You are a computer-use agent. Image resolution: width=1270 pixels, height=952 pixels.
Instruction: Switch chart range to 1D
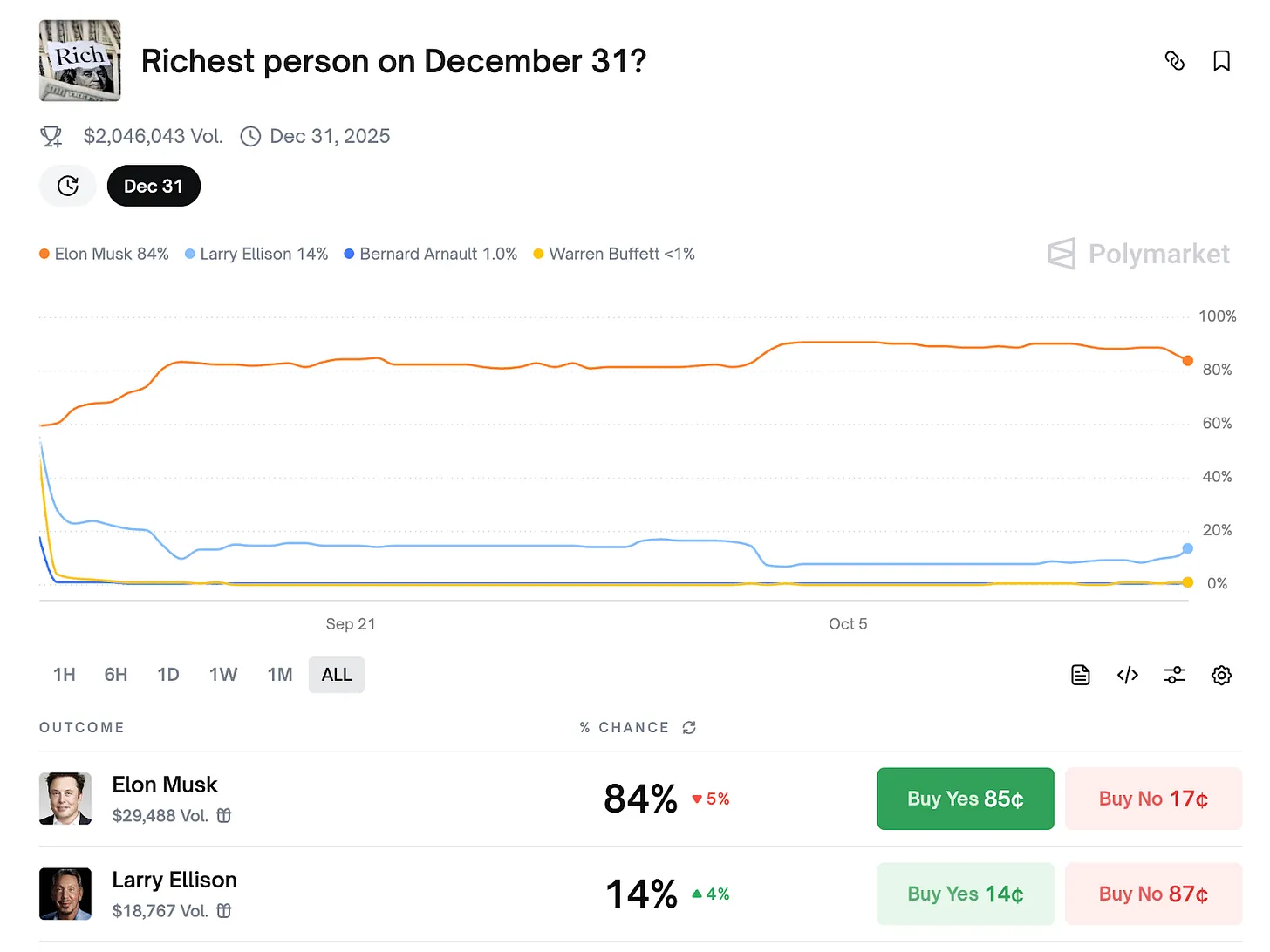(x=168, y=675)
